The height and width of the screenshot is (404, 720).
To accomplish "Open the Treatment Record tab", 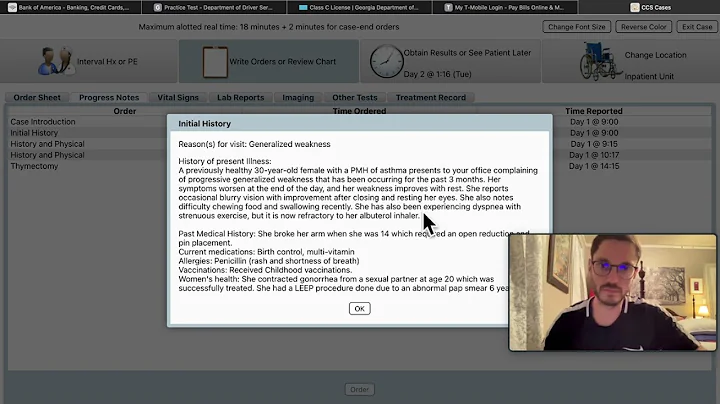I will click(x=430, y=97).
